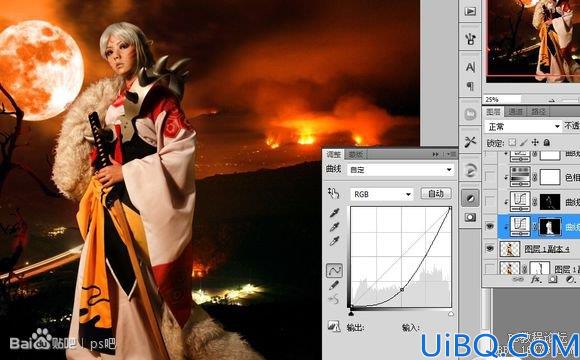Select the pencil draw-curve tool
Image resolution: width=580 pixels, height=360 pixels.
coord(334,285)
